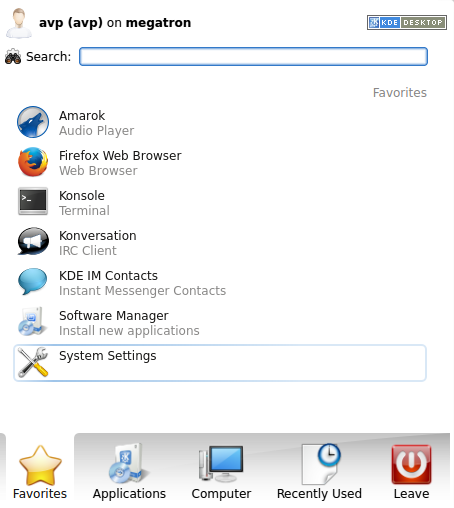This screenshot has height=508, width=454.
Task: Select the System Settings entry text
Action: (108, 356)
